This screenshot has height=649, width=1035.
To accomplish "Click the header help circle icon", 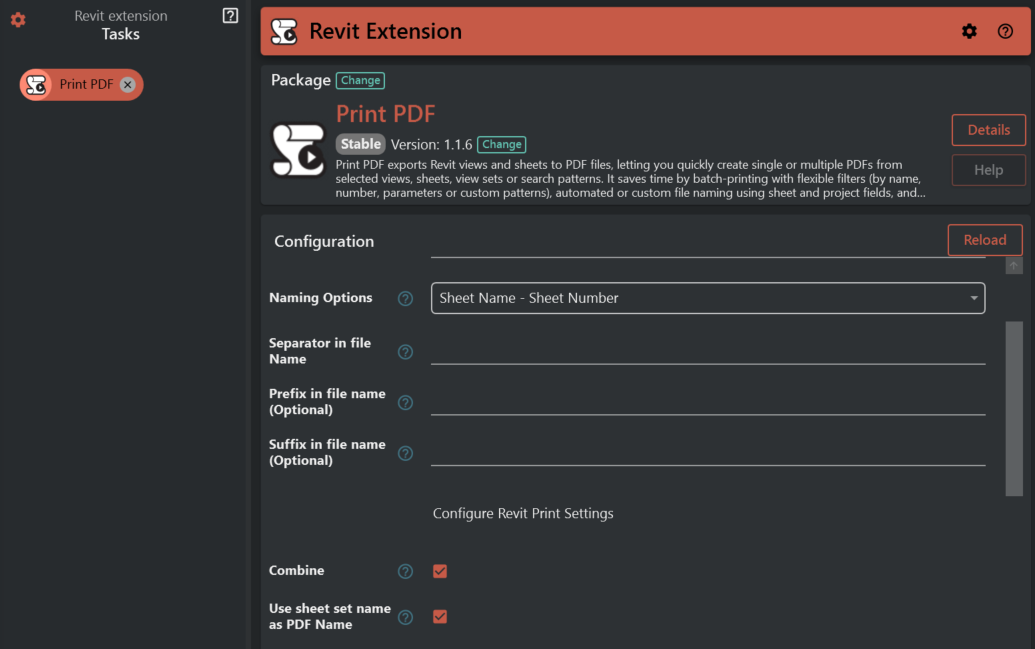I will click(1005, 31).
